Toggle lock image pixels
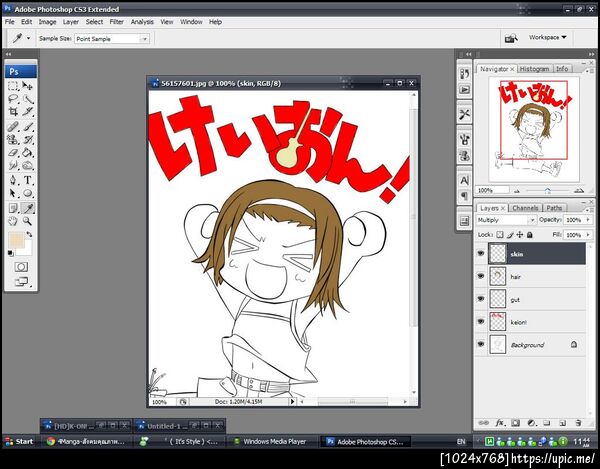This screenshot has width=600, height=469. coord(510,234)
